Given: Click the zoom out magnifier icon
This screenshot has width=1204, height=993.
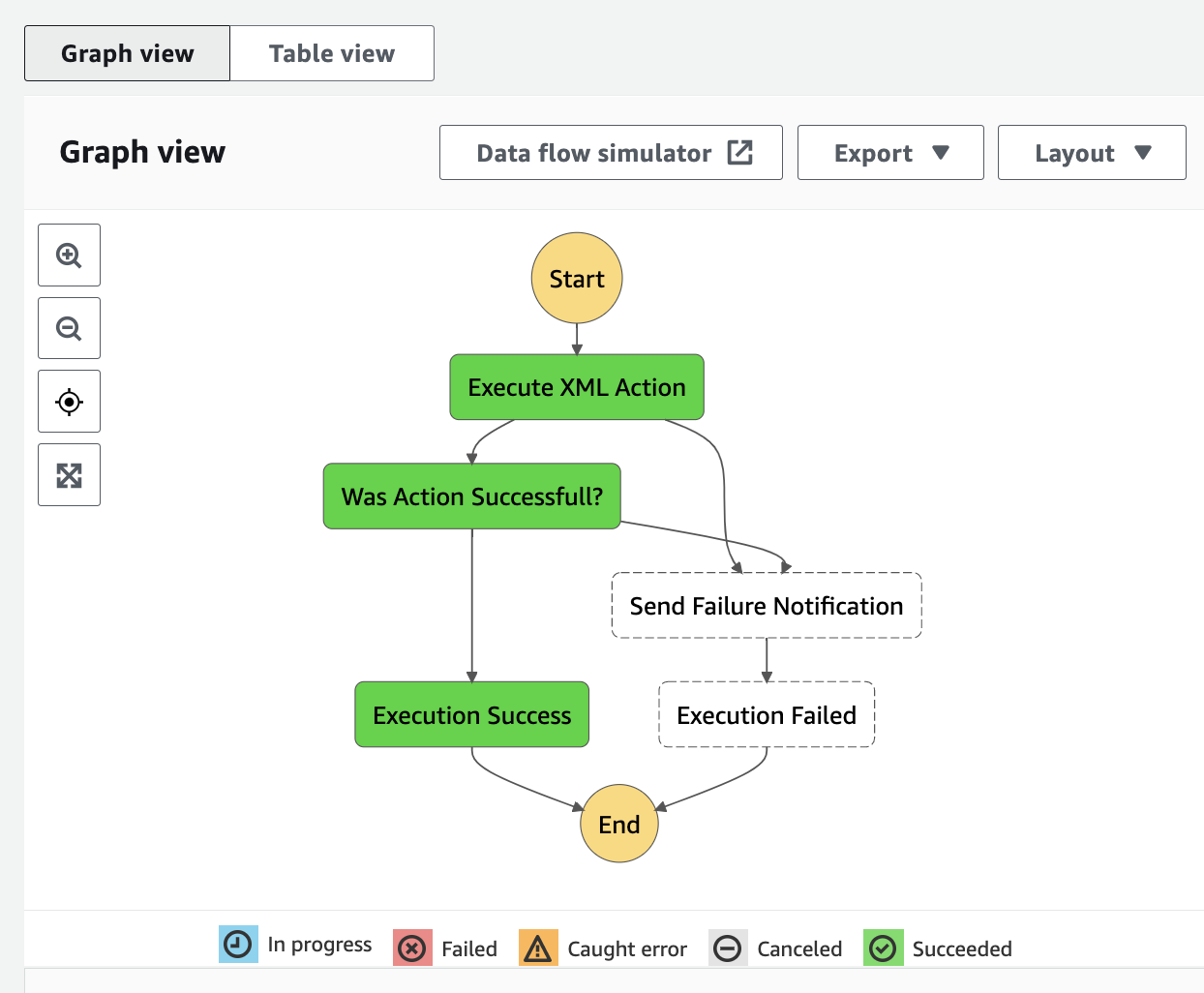Looking at the screenshot, I should (69, 328).
